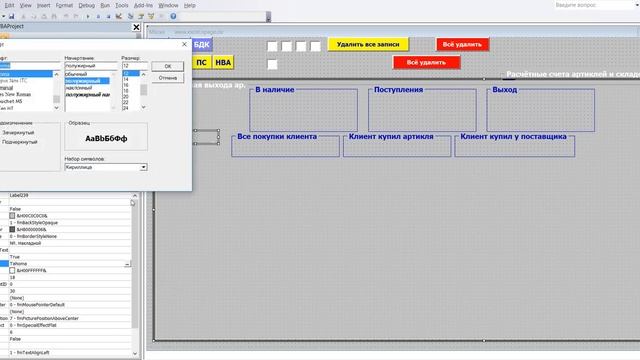The image size is (640, 360).
Task: Click the Undo arrow icon
Action: click(66, 16)
